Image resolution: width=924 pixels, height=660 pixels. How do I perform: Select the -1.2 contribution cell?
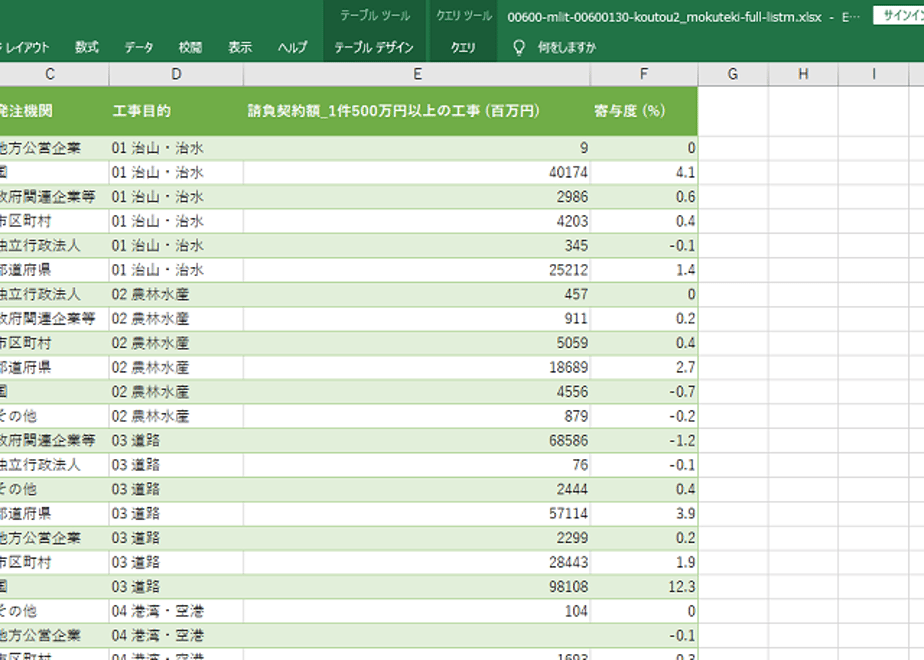click(644, 441)
